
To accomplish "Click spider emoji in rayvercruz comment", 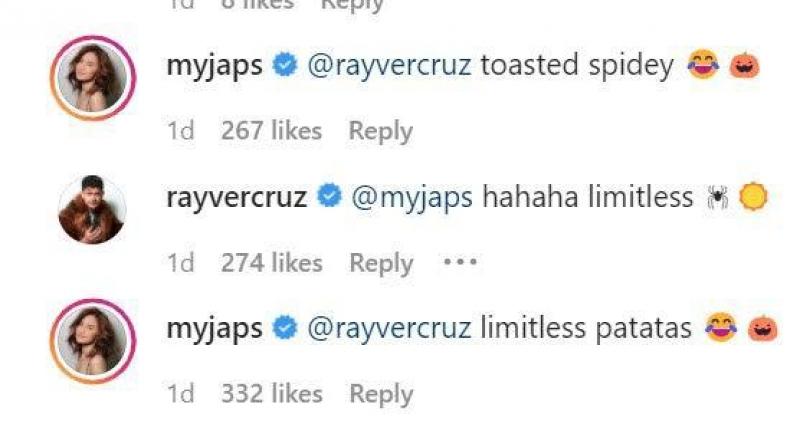I will 718,198.
